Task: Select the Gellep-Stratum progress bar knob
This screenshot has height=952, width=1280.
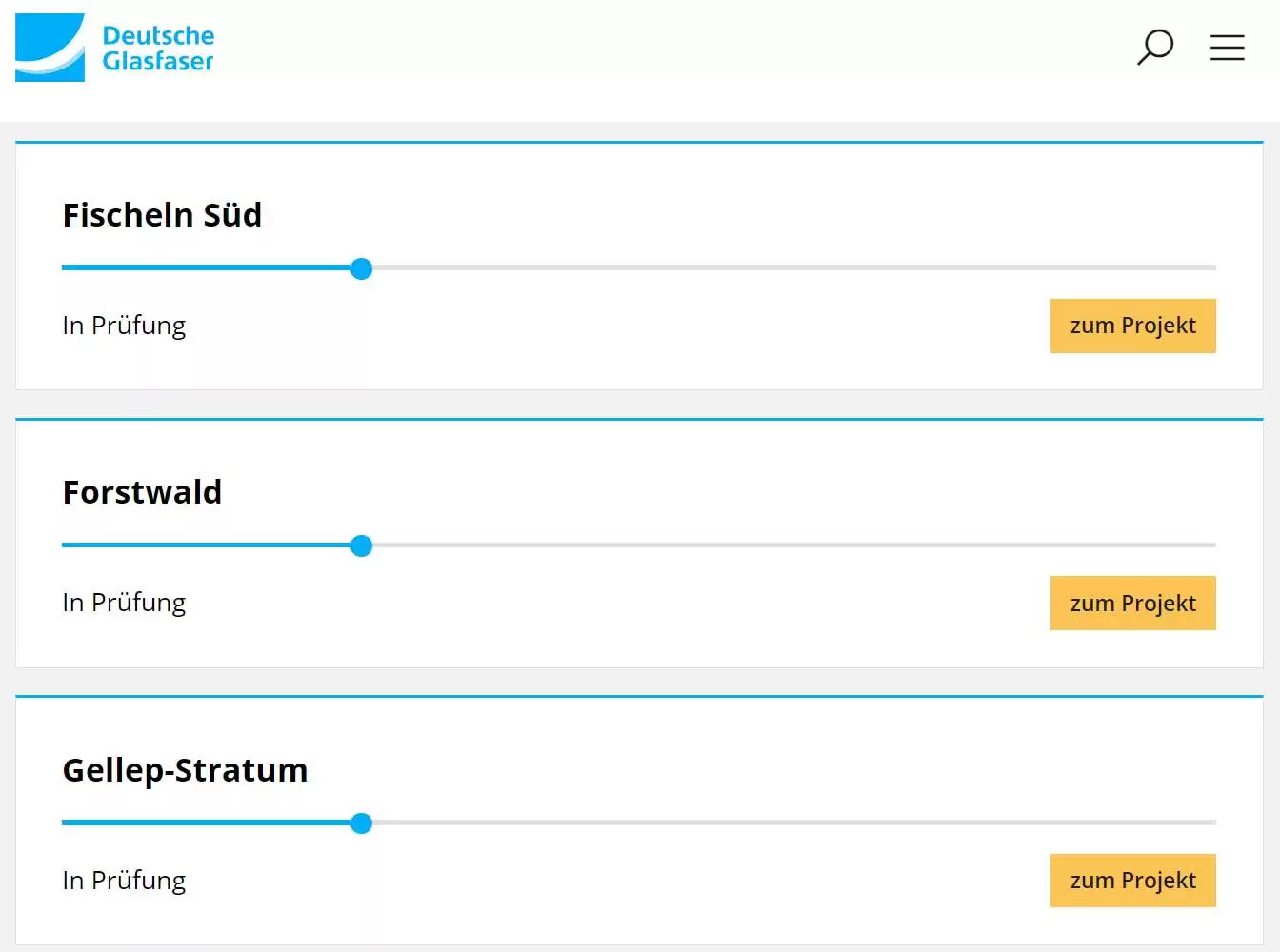Action: pyautogui.click(x=361, y=823)
